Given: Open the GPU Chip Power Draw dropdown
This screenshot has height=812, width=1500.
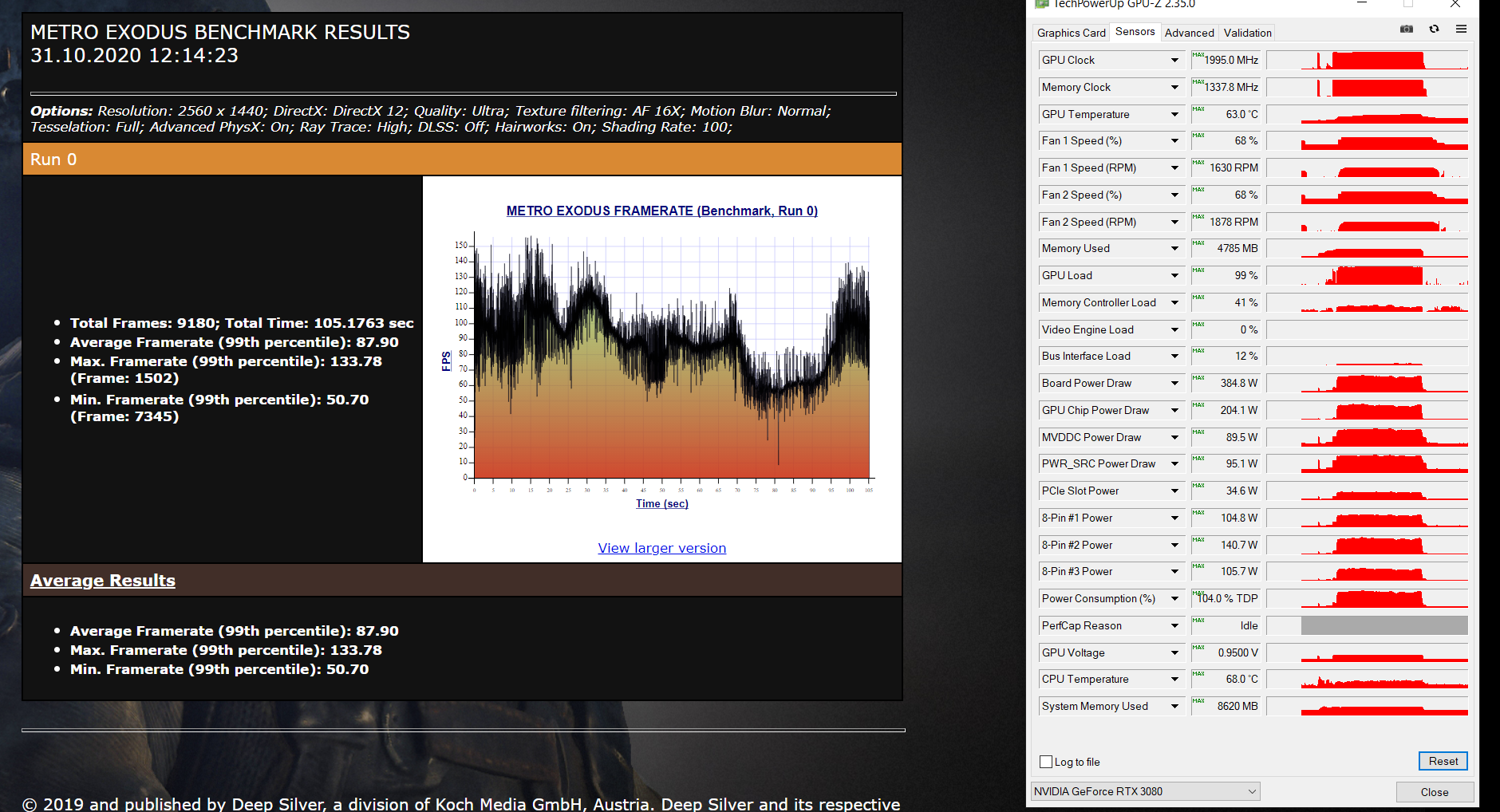Looking at the screenshot, I should 1174,411.
